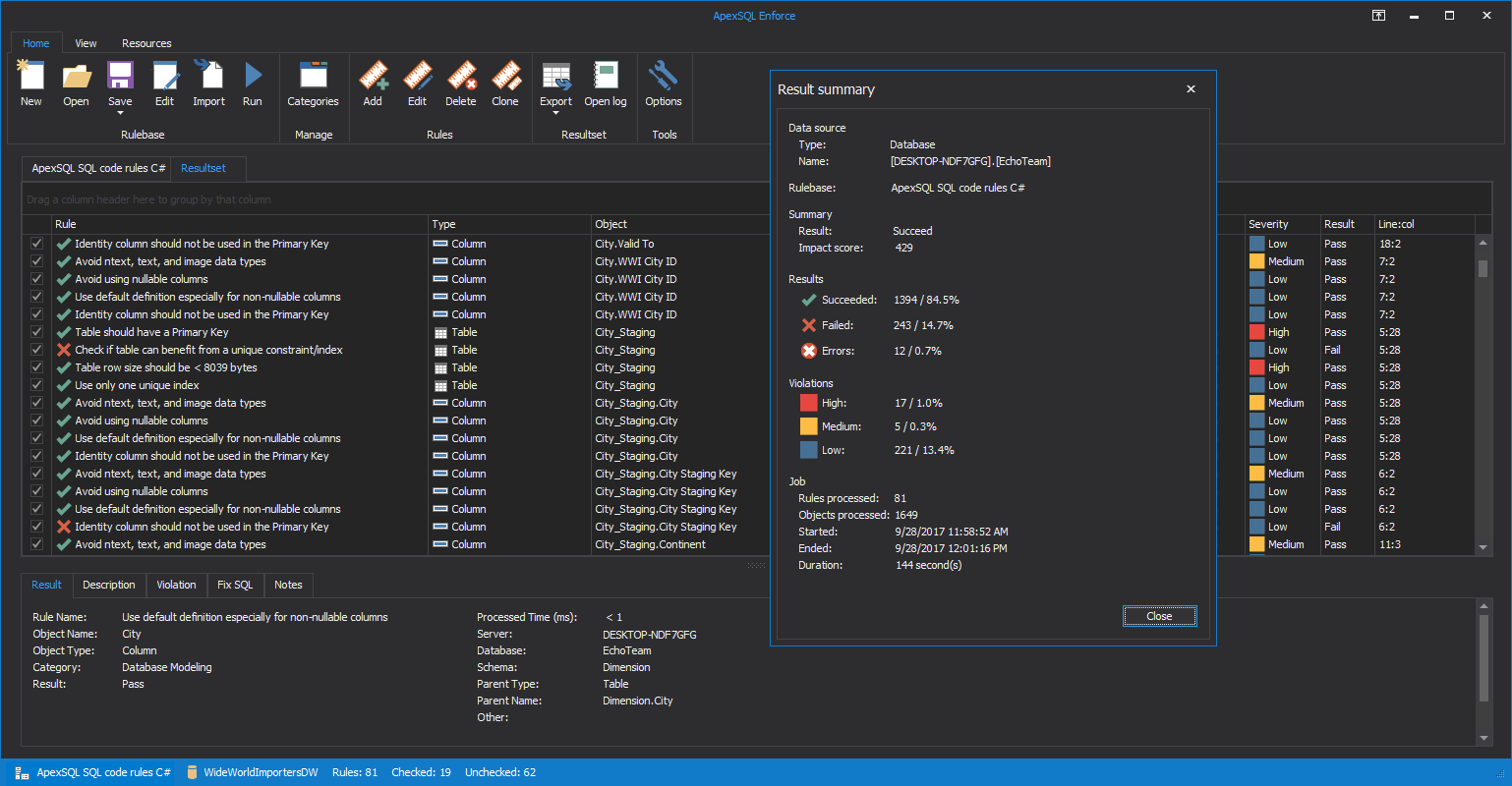Click the Save rulebase icon
1512x786 pixels.
point(120,76)
